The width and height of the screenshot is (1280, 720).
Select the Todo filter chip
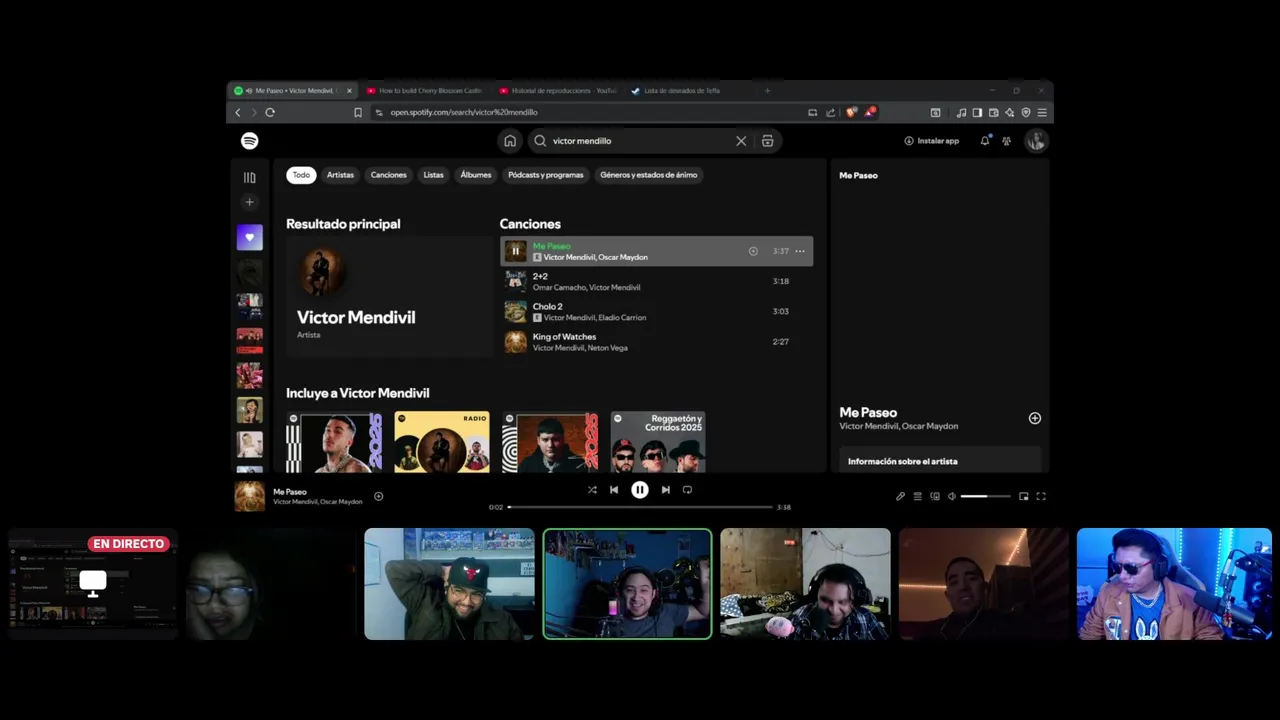pyautogui.click(x=301, y=175)
